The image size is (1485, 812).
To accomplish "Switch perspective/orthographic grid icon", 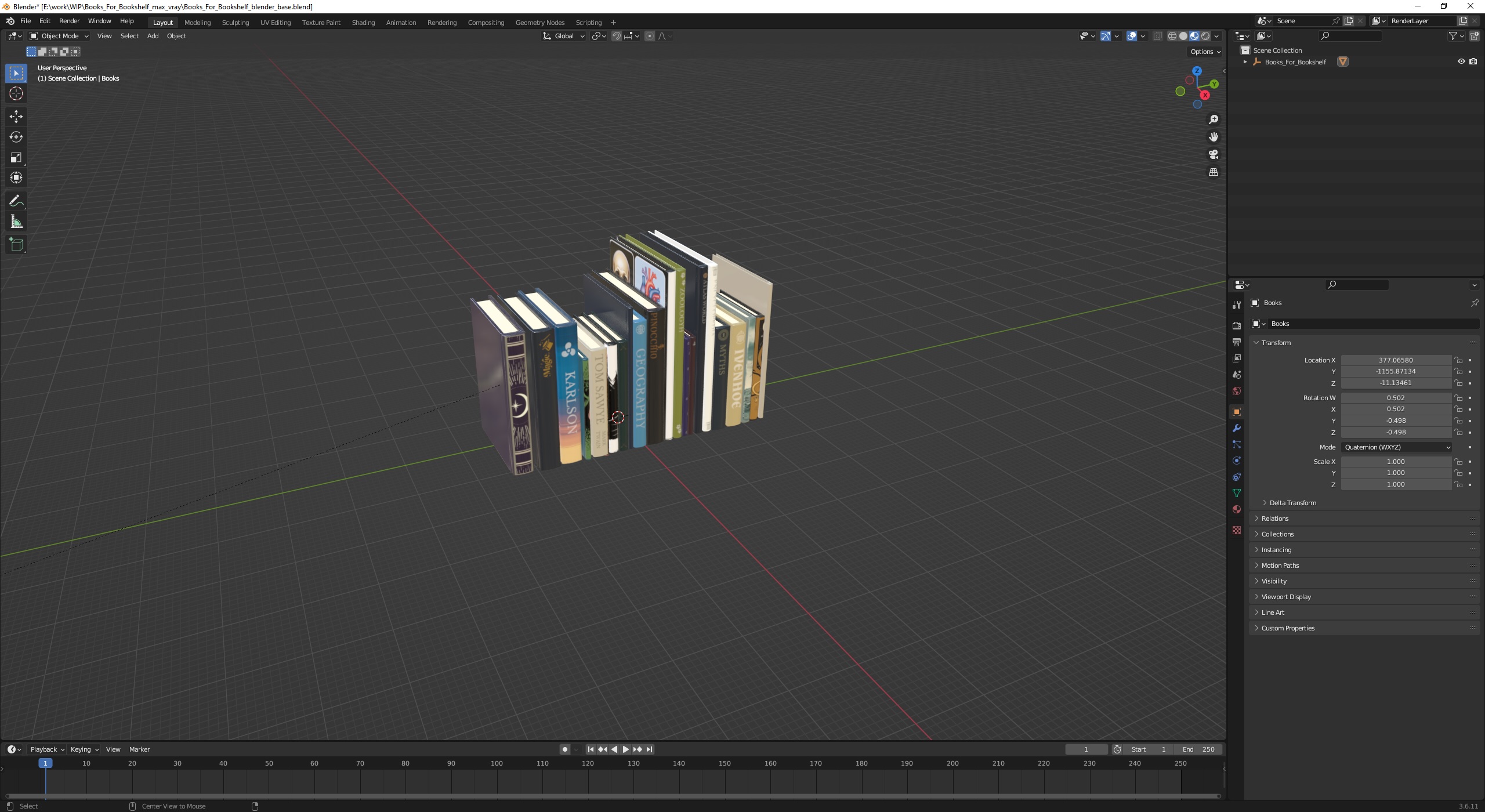I will click(x=1213, y=172).
